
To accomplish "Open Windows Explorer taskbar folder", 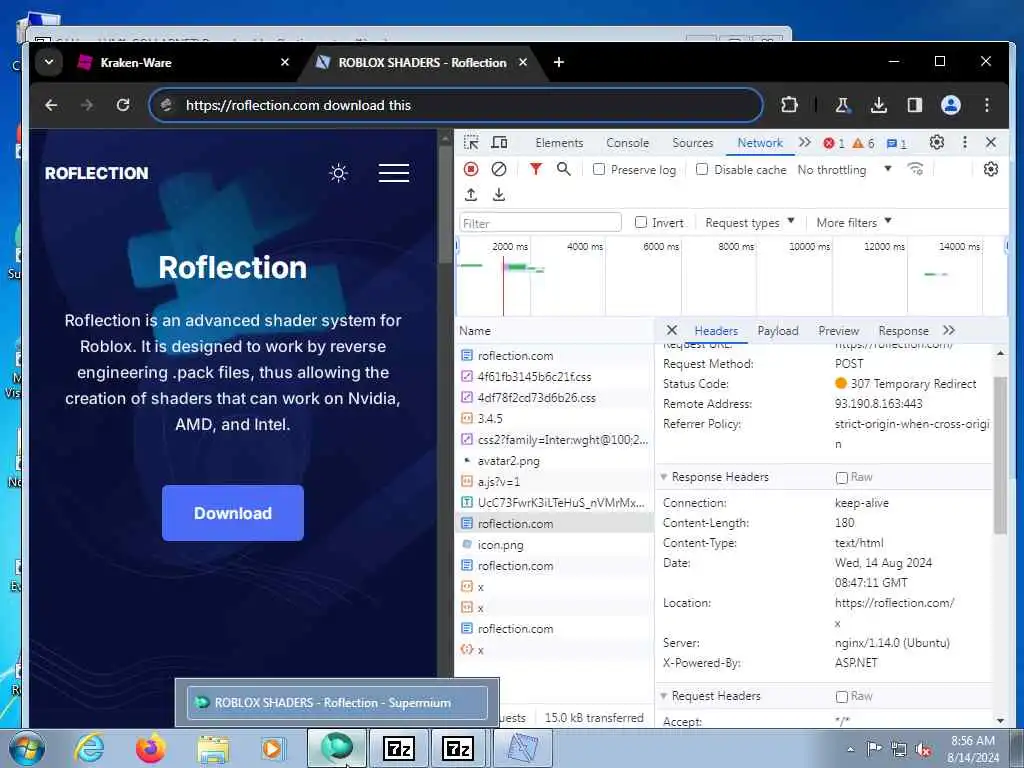I will click(214, 748).
